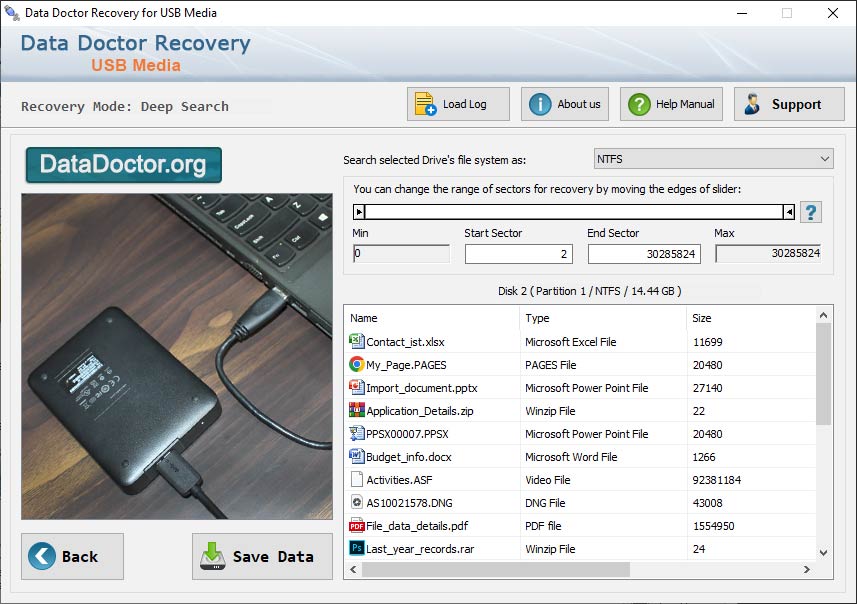This screenshot has width=857, height=604.
Task: Select the AS10021578.DNG file name
Action: [409, 503]
